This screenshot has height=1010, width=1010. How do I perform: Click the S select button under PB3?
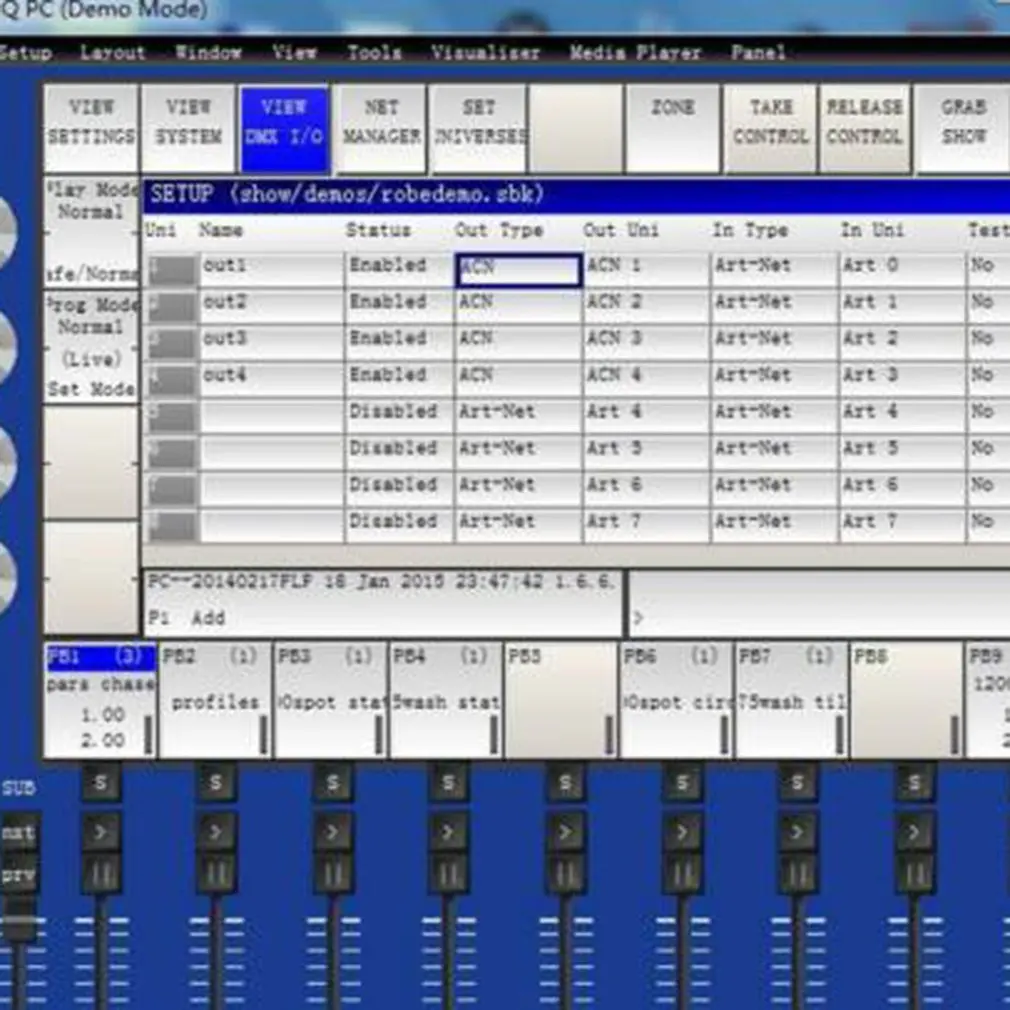tap(333, 782)
